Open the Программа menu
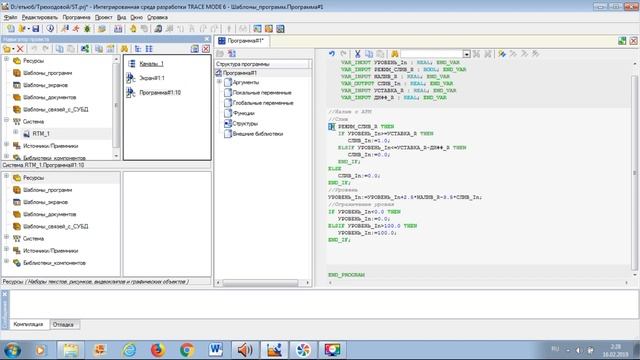The width and height of the screenshot is (640, 360). [76, 18]
